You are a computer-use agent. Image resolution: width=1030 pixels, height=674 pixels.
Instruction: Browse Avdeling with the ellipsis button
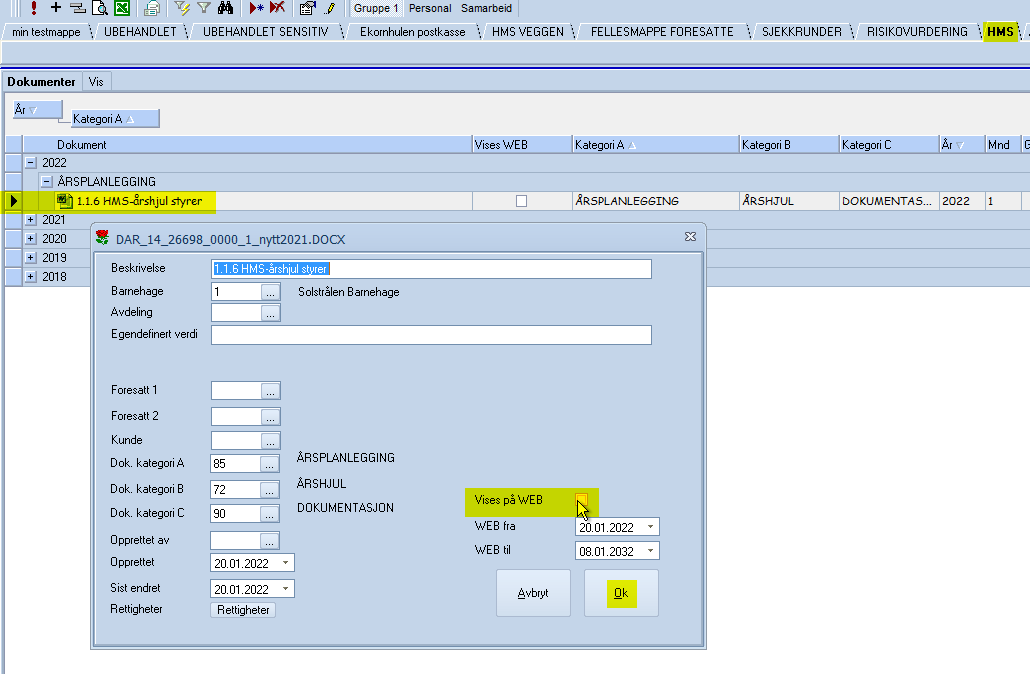point(270,313)
